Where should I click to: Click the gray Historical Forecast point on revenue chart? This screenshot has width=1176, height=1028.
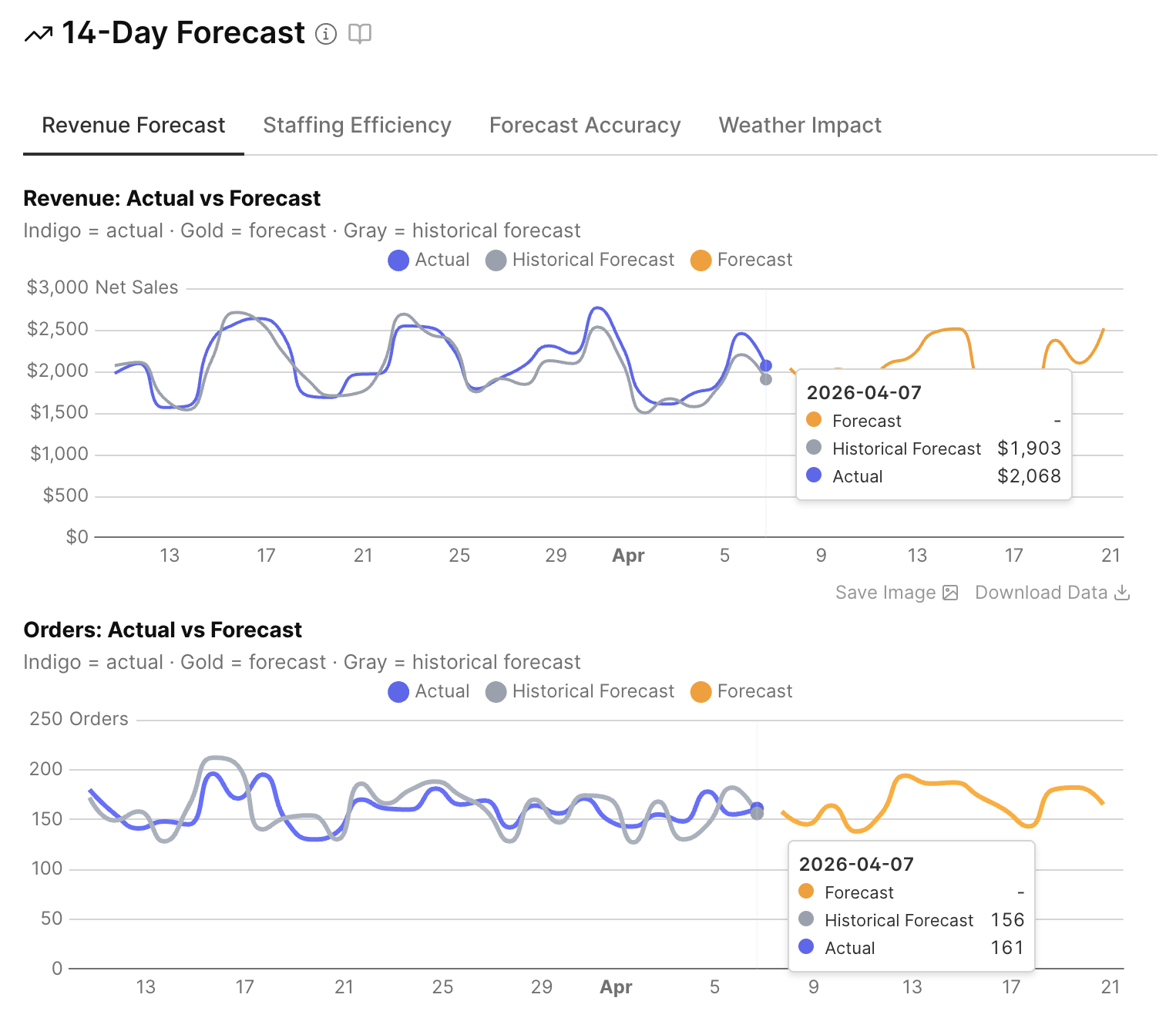click(766, 379)
